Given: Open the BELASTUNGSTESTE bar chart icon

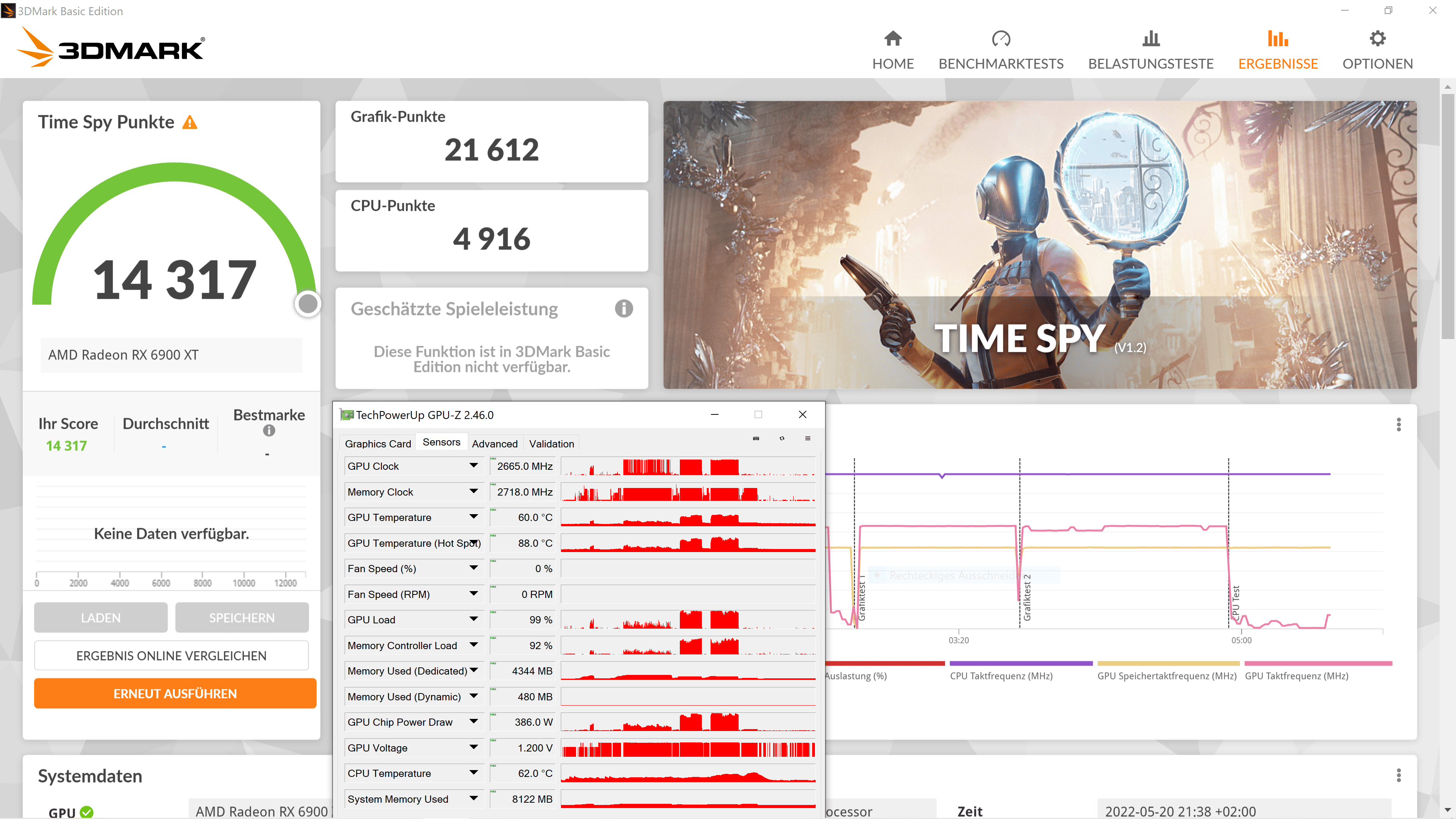Looking at the screenshot, I should pyautogui.click(x=1151, y=38).
